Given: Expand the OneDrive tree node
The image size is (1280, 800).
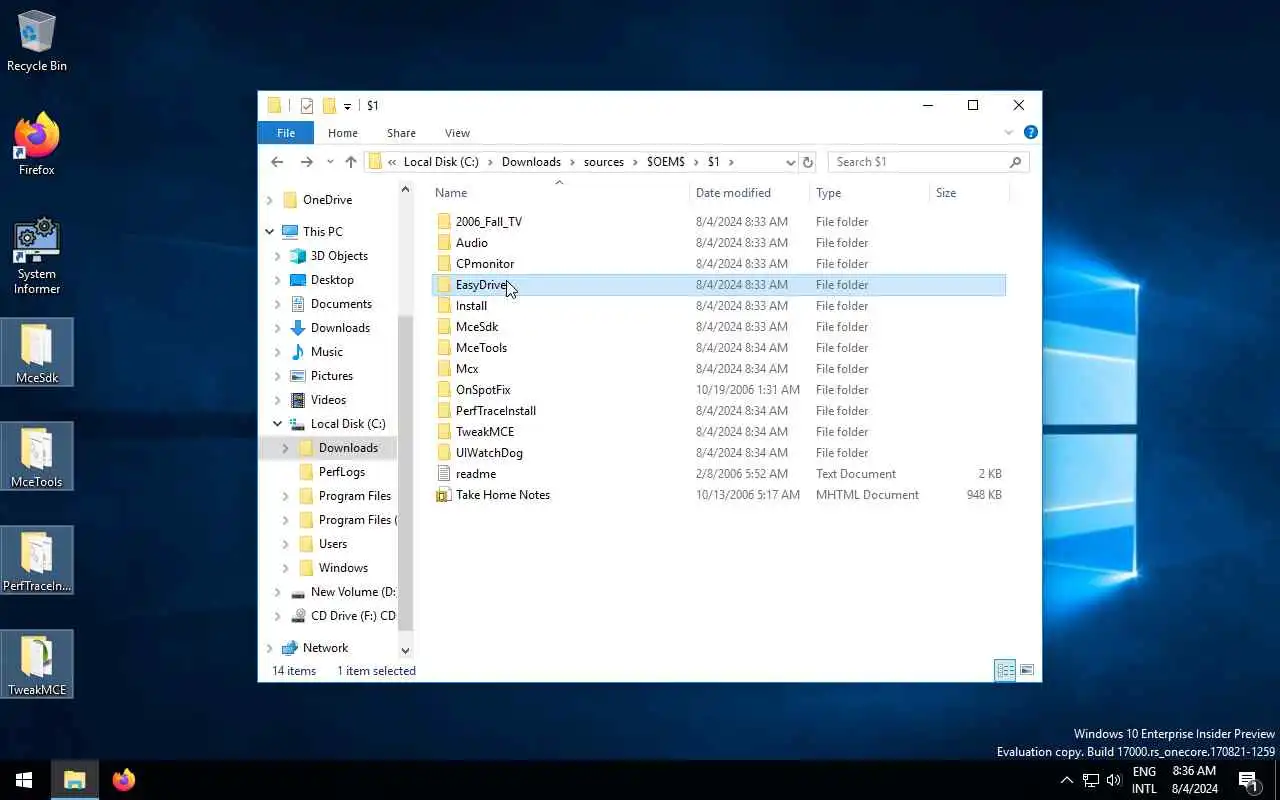Looking at the screenshot, I should click(270, 200).
